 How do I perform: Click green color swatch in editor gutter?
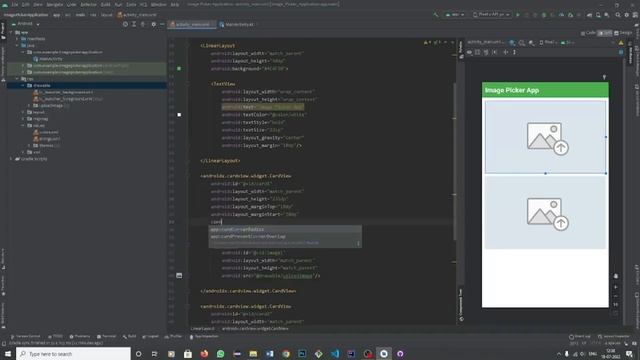[x=179, y=69]
